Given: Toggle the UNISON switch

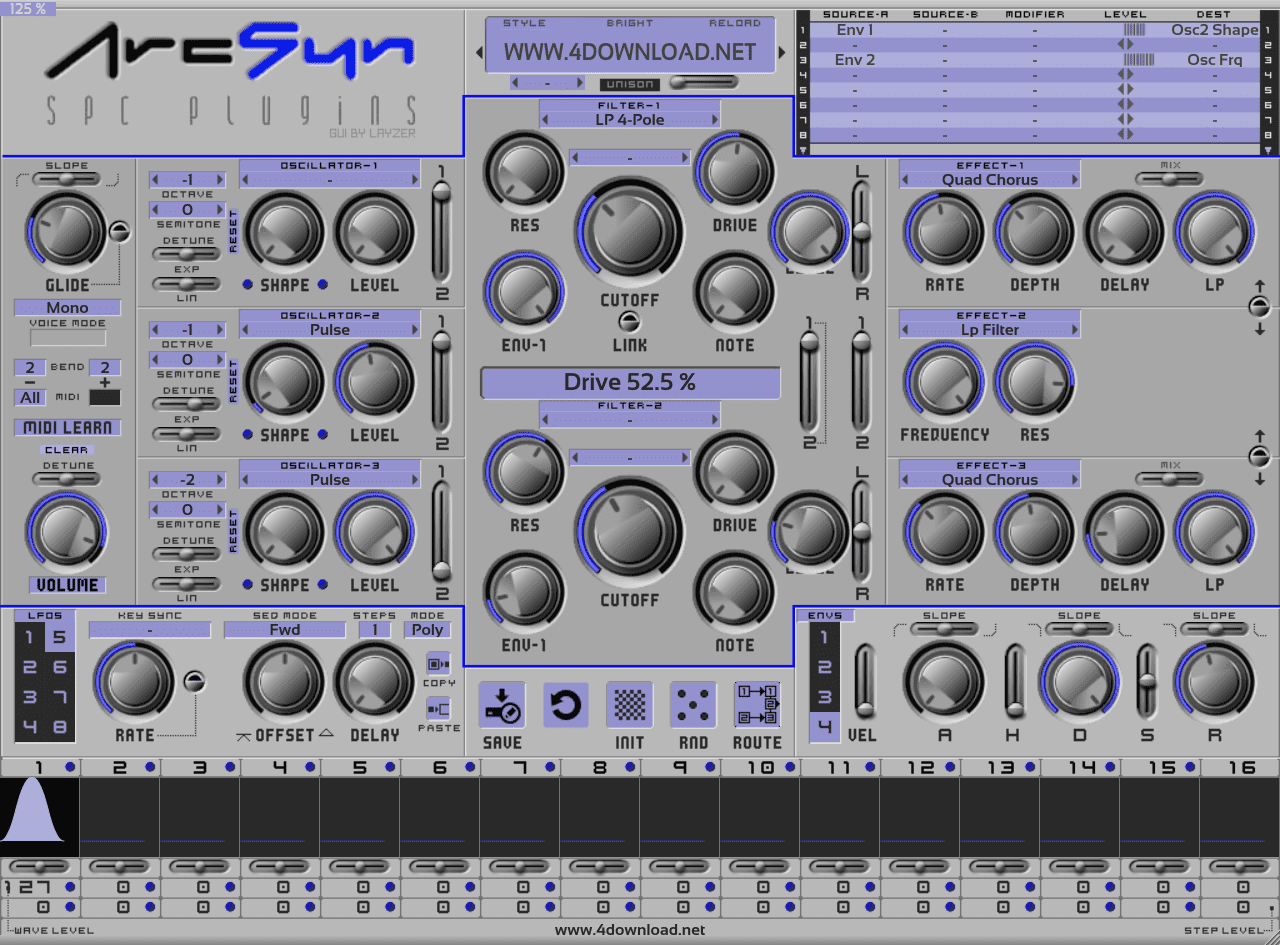Looking at the screenshot, I should [x=700, y=82].
